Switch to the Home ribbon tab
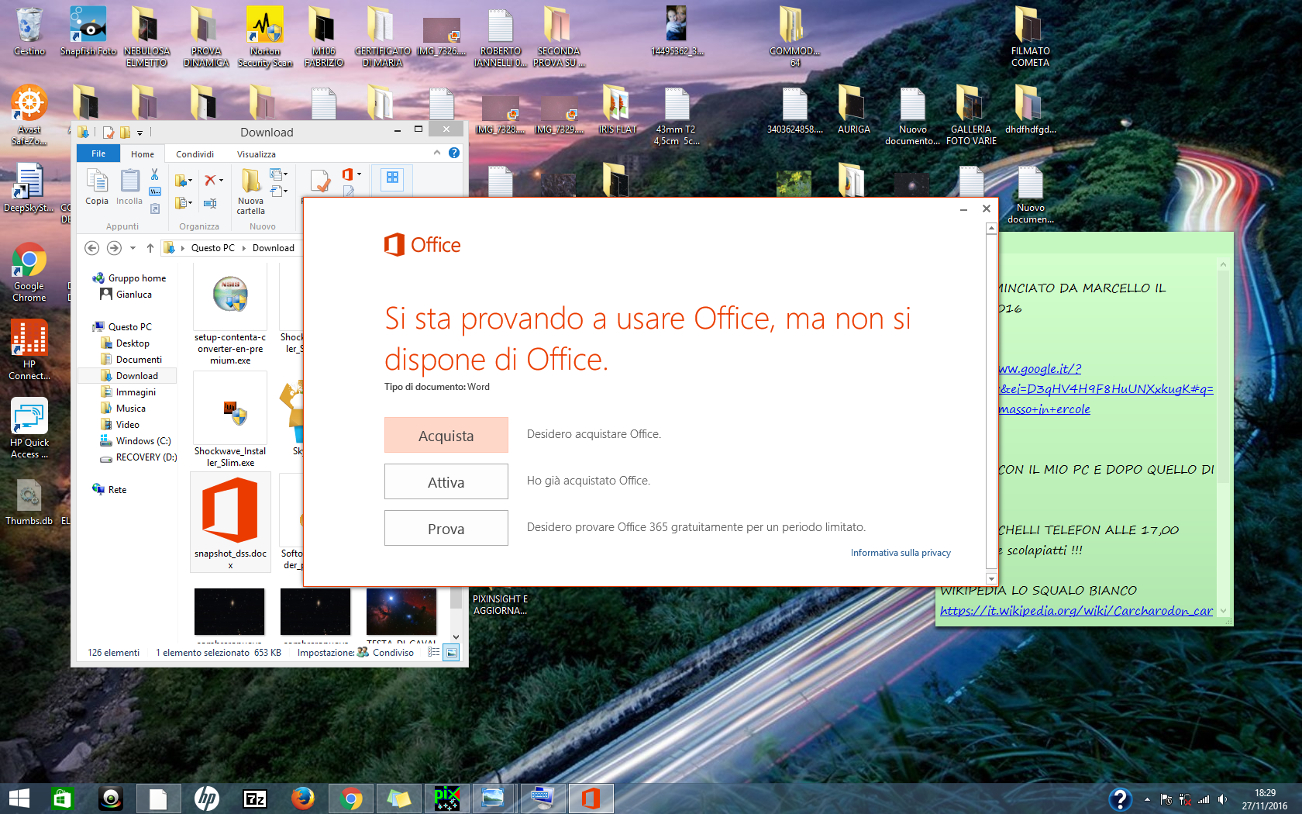 pyautogui.click(x=143, y=154)
